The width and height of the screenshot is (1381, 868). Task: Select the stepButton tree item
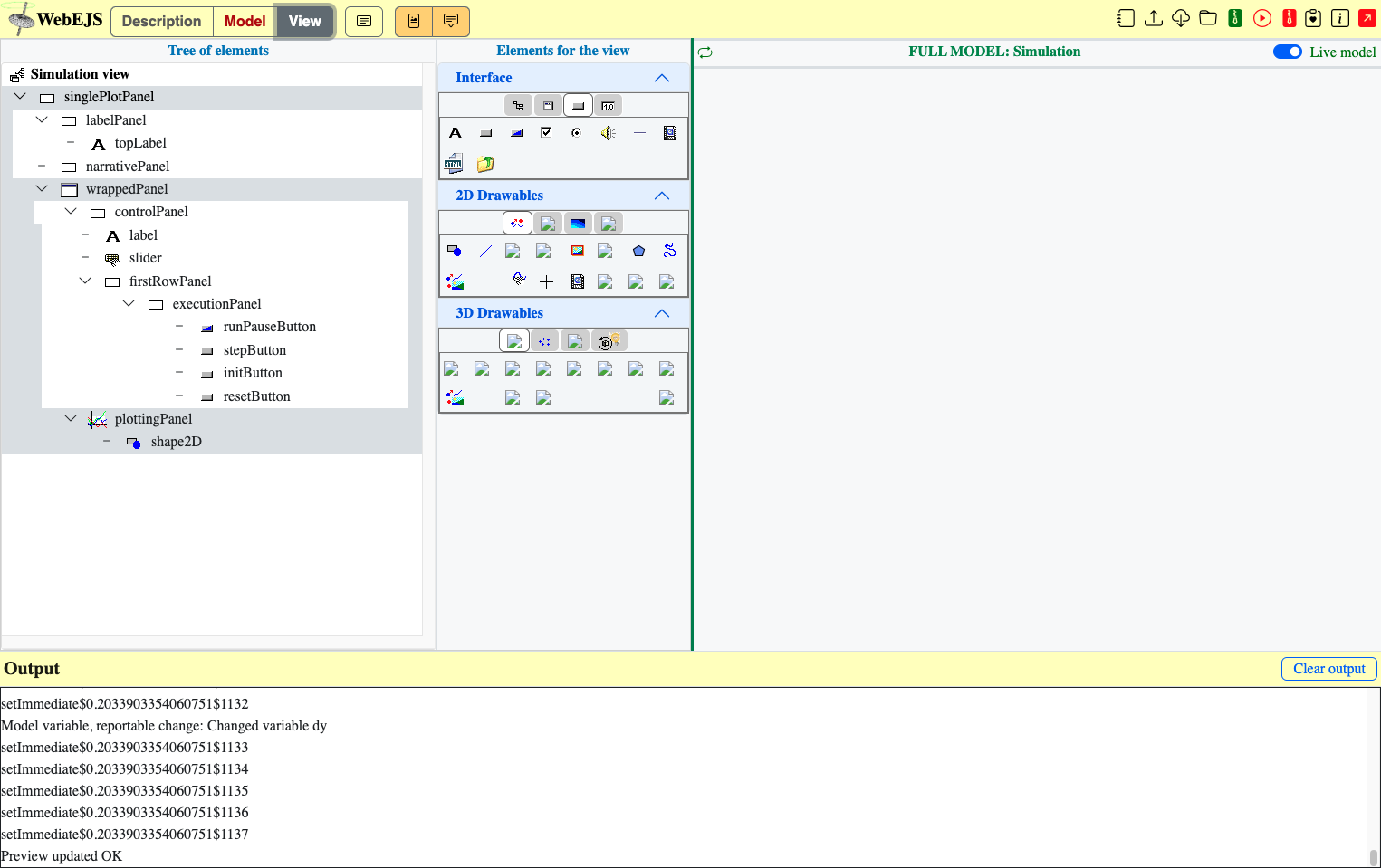pos(254,350)
